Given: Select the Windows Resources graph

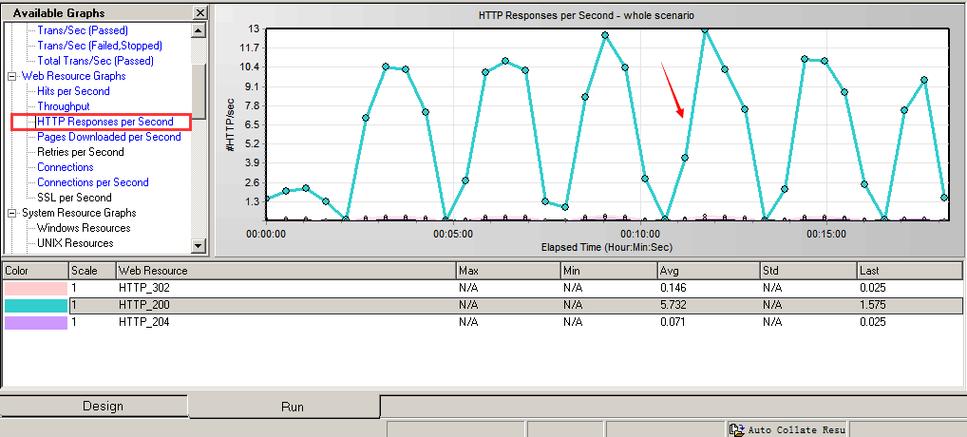Looking at the screenshot, I should [84, 228].
